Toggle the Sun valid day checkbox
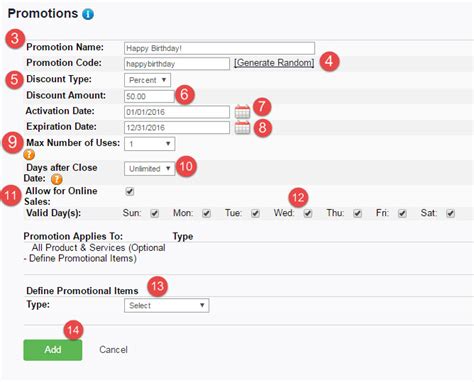474x382 pixels. click(x=155, y=213)
